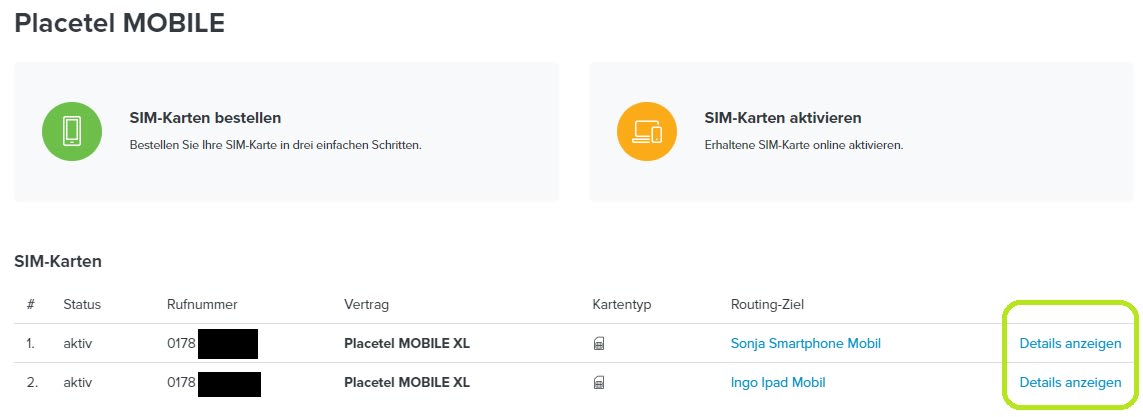Click the Routing-Ziel column header

pyautogui.click(x=768, y=304)
